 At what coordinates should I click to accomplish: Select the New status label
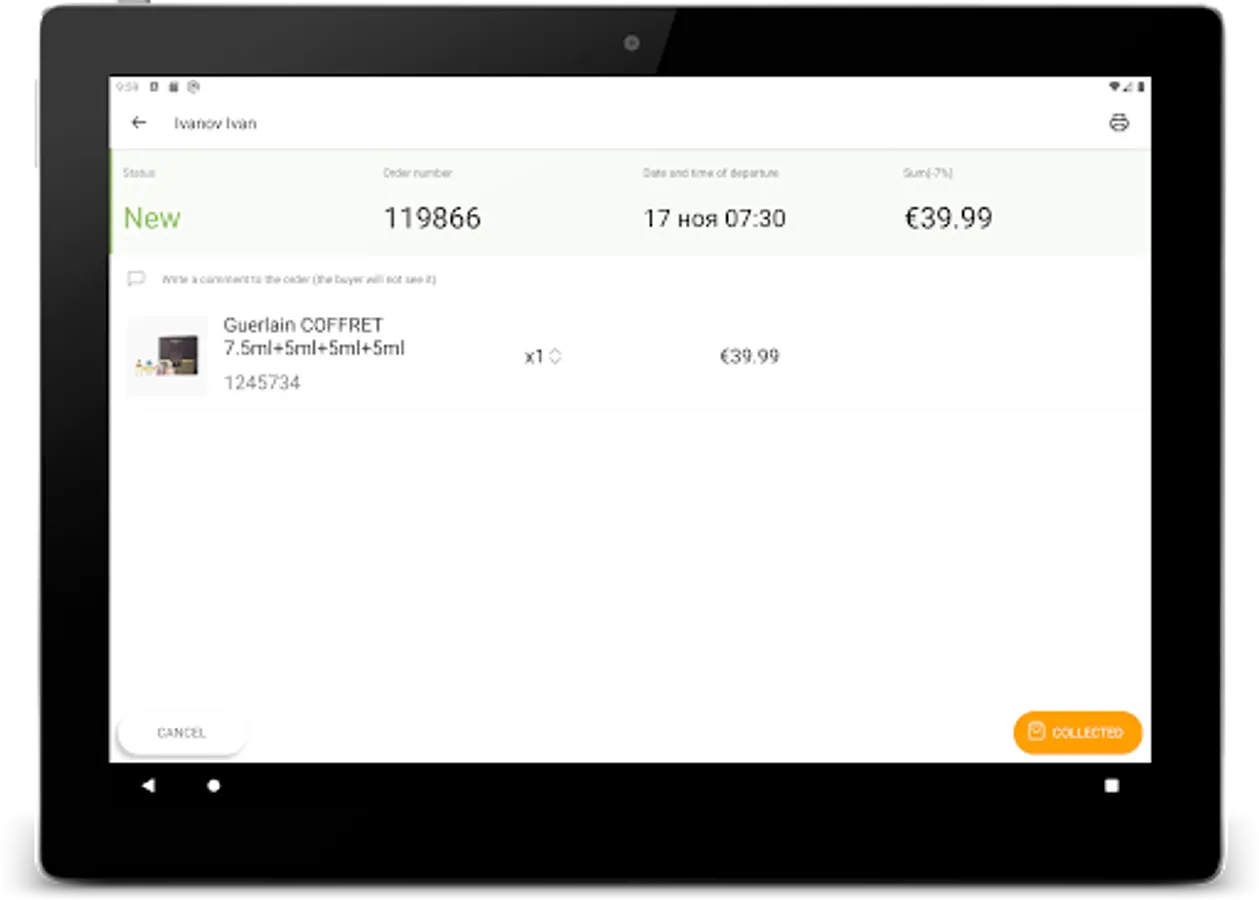click(x=152, y=218)
